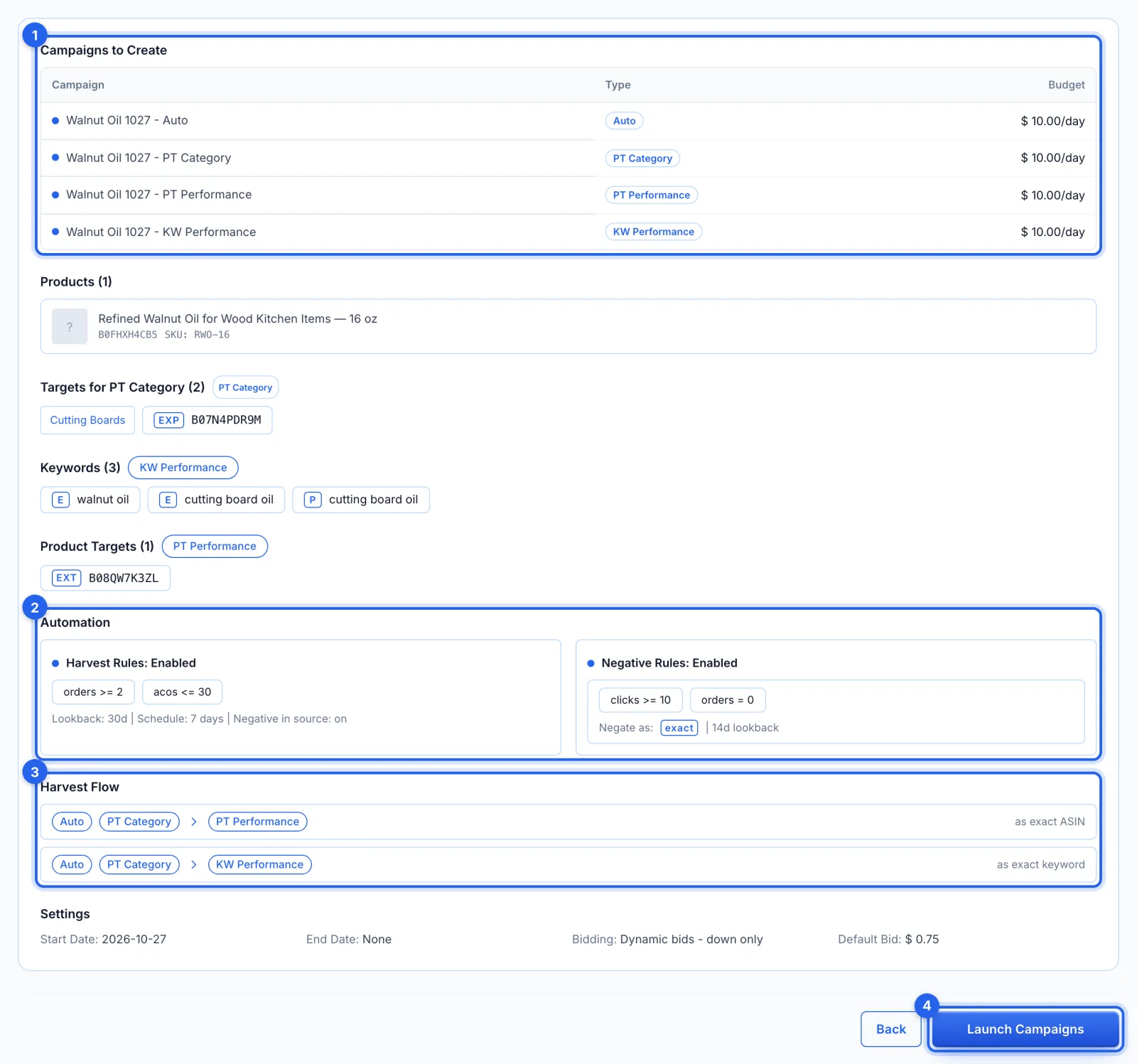The image size is (1137, 1064).
Task: Click the chevron arrow before PT Performance flow
Action: [193, 822]
